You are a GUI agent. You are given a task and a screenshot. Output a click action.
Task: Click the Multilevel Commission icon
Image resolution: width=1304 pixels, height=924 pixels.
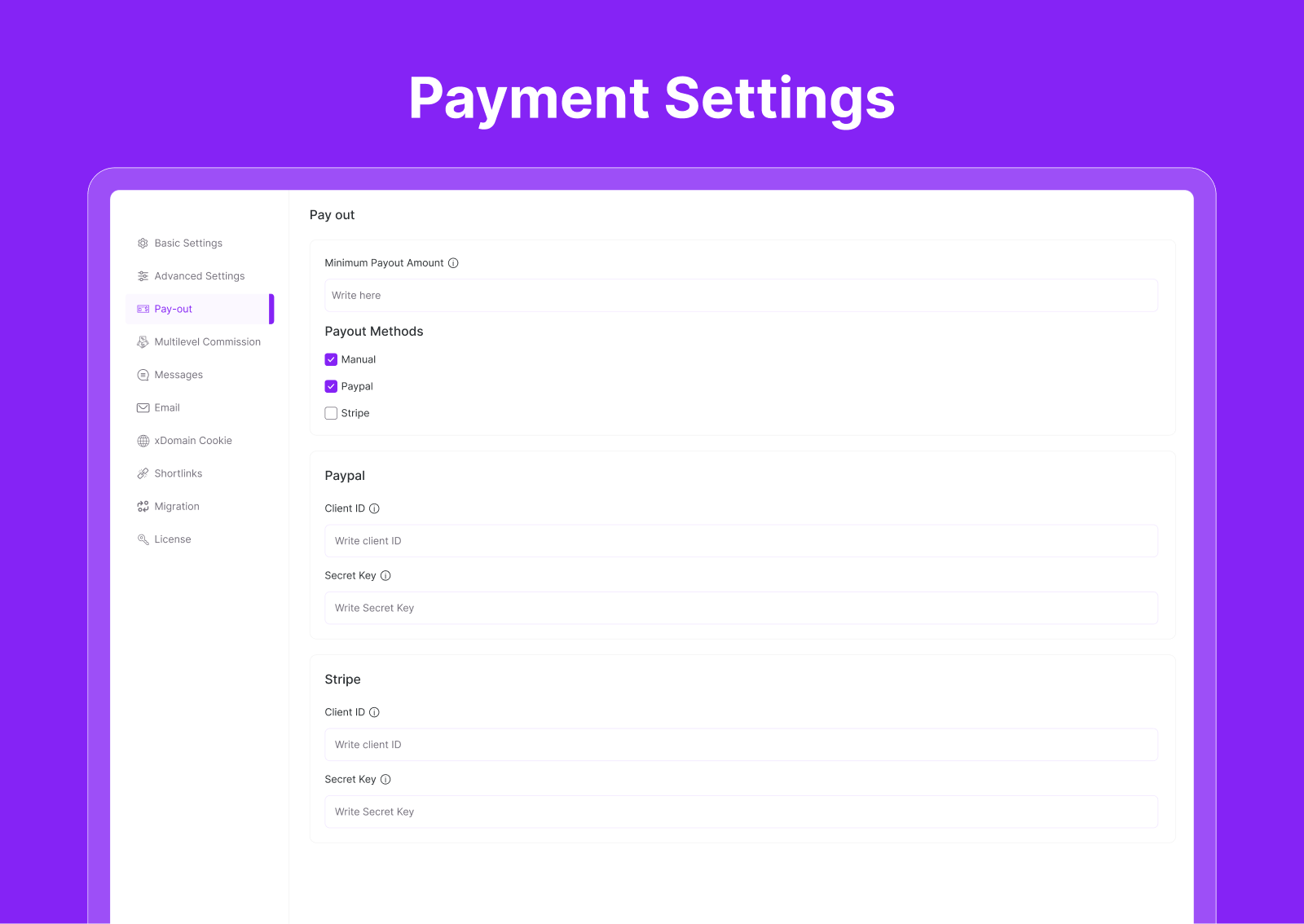click(x=143, y=342)
